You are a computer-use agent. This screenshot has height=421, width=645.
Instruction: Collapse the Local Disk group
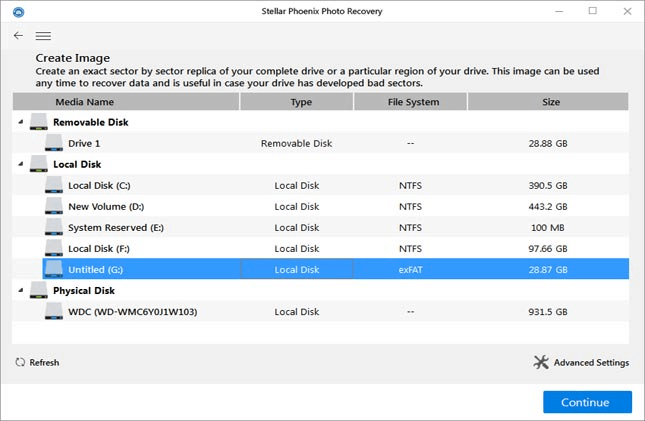pos(21,164)
